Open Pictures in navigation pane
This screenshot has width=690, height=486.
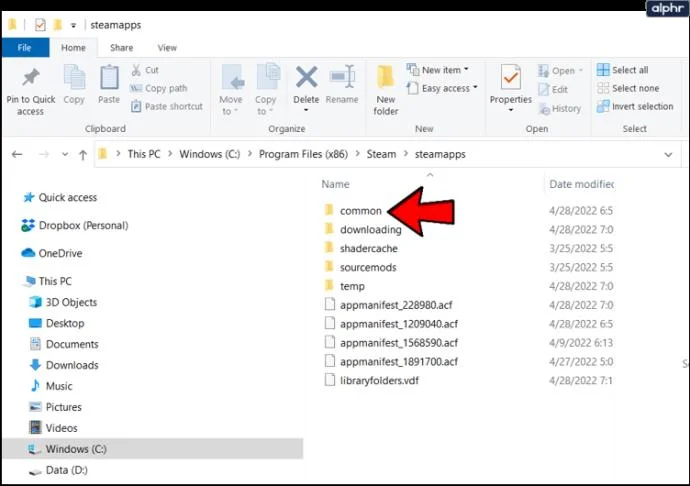pos(63,407)
